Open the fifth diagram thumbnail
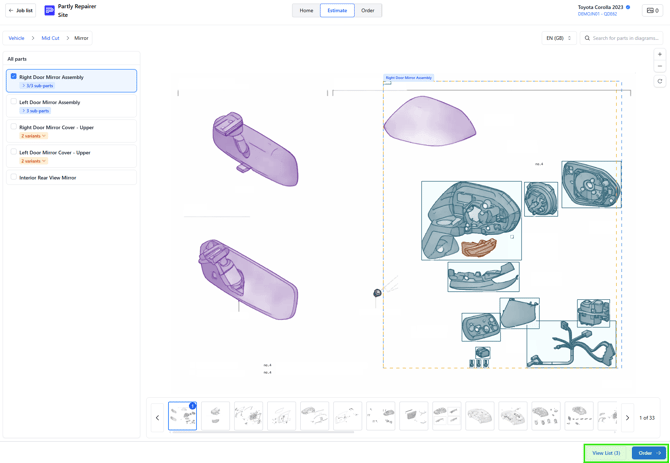 (314, 416)
